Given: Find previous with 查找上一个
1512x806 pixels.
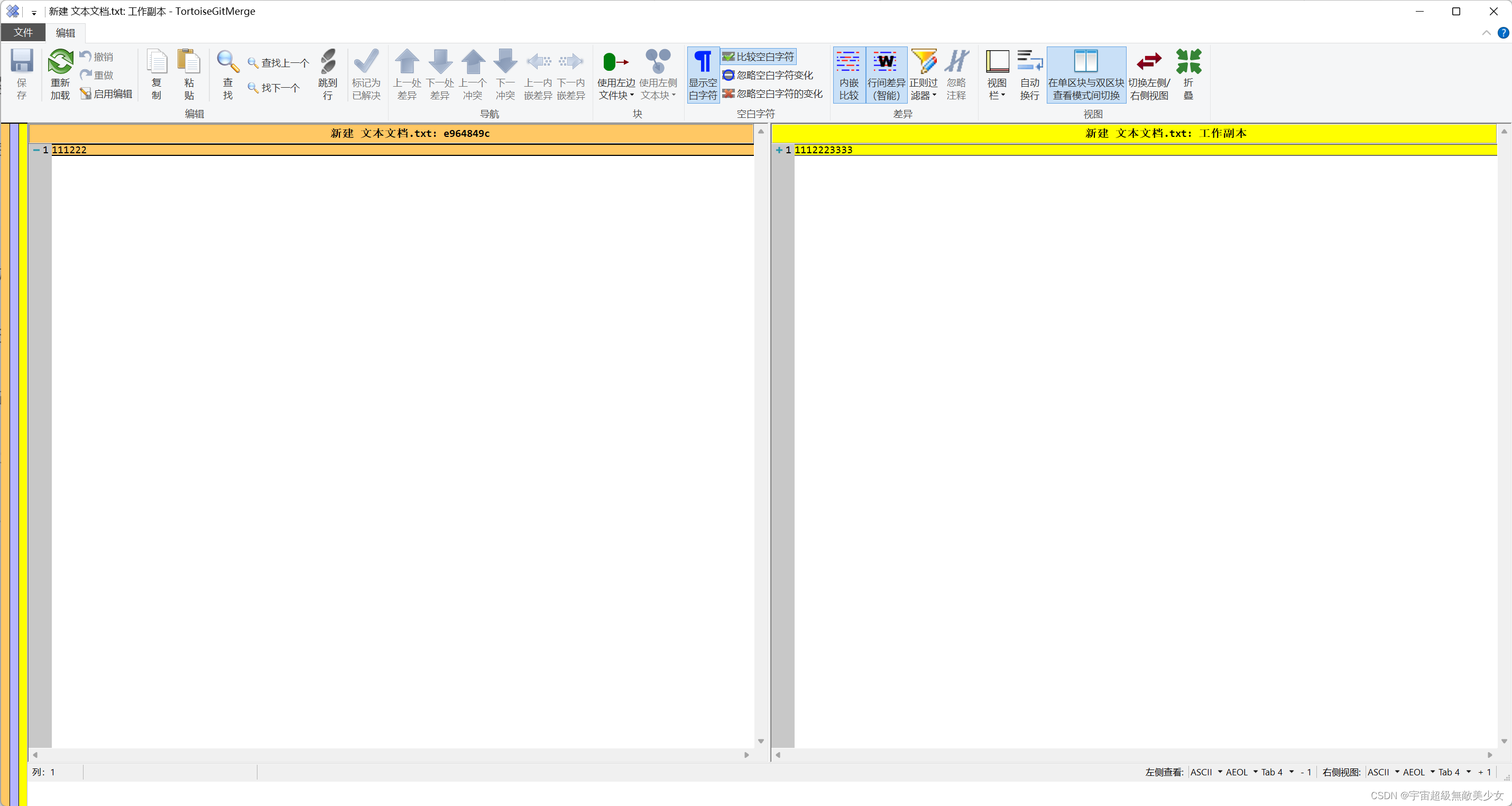Looking at the screenshot, I should [x=278, y=63].
